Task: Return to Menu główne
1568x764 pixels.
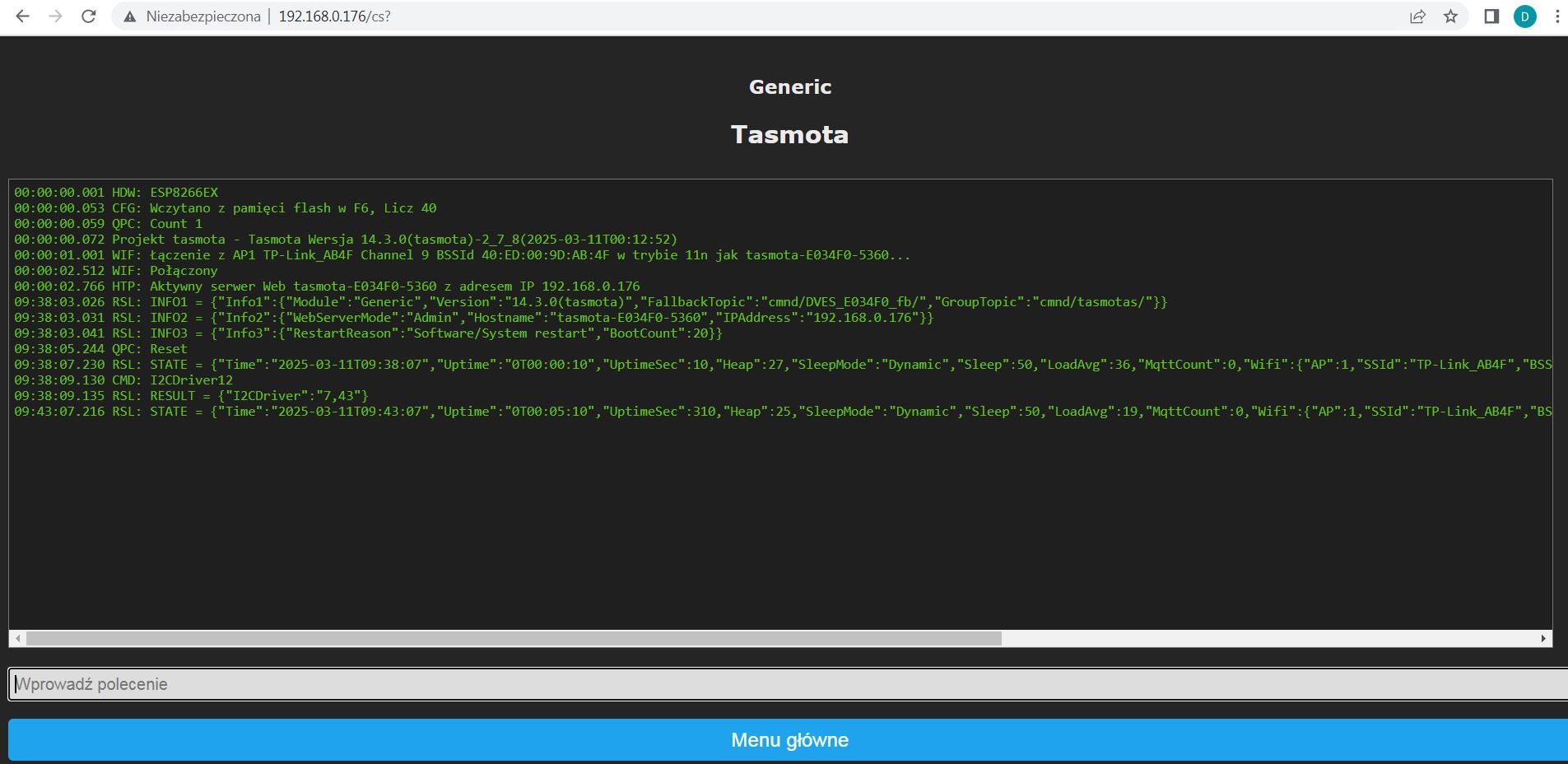Action: click(788, 740)
